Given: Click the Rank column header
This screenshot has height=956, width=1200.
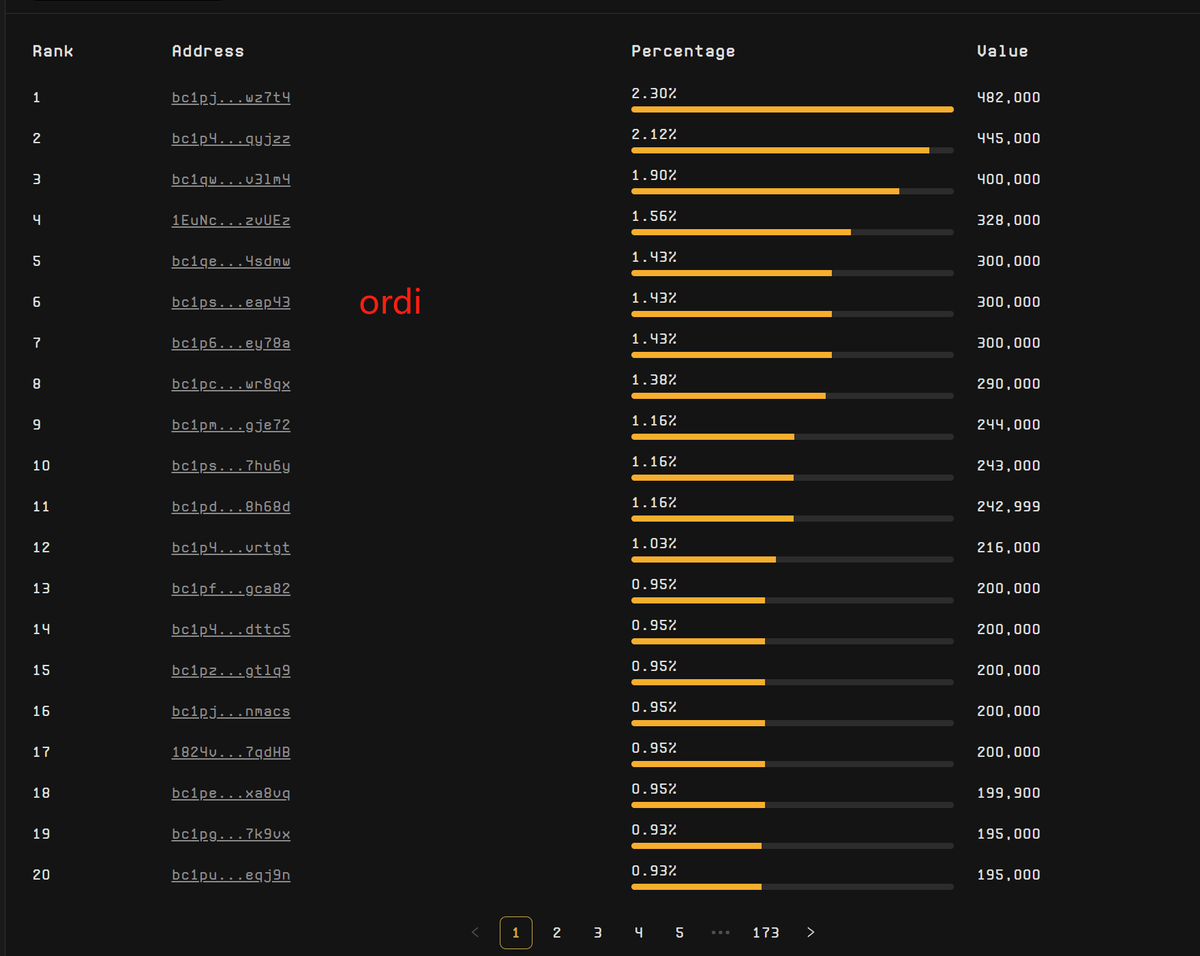Looking at the screenshot, I should click(53, 51).
